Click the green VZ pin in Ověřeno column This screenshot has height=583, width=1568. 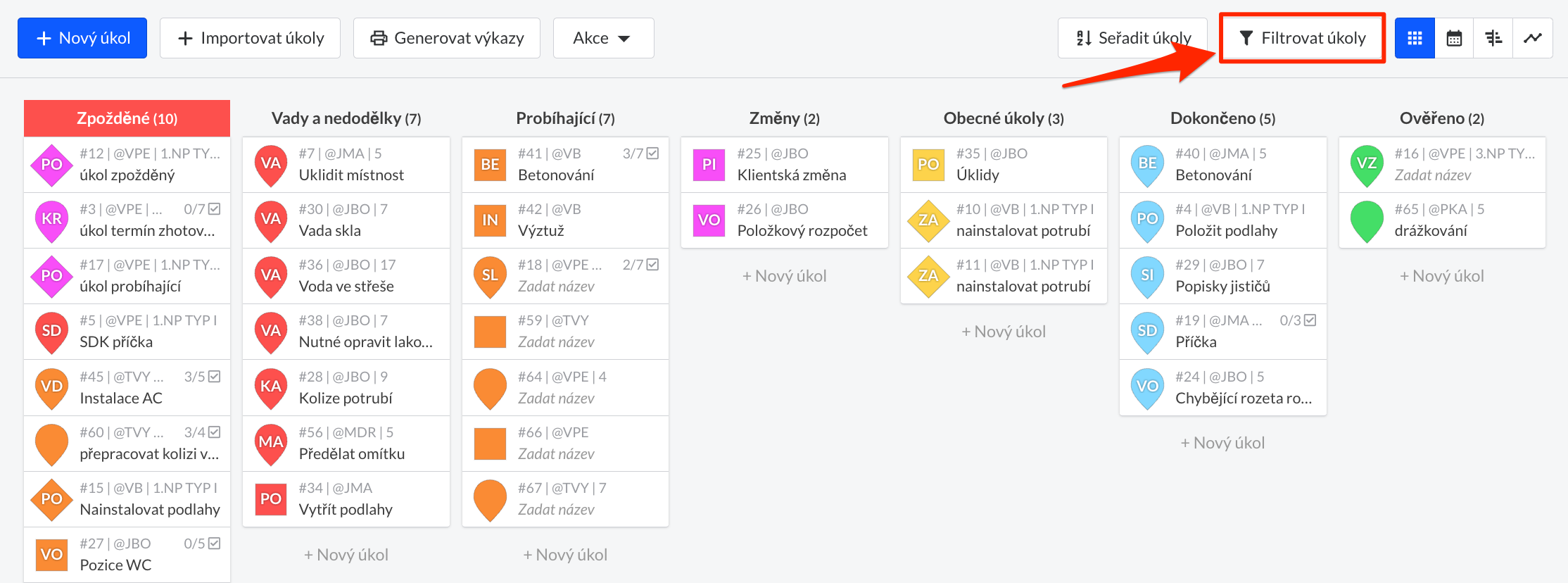point(1365,164)
